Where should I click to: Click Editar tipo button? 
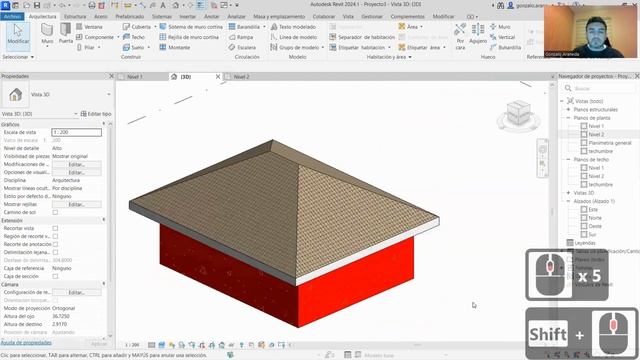pos(96,114)
